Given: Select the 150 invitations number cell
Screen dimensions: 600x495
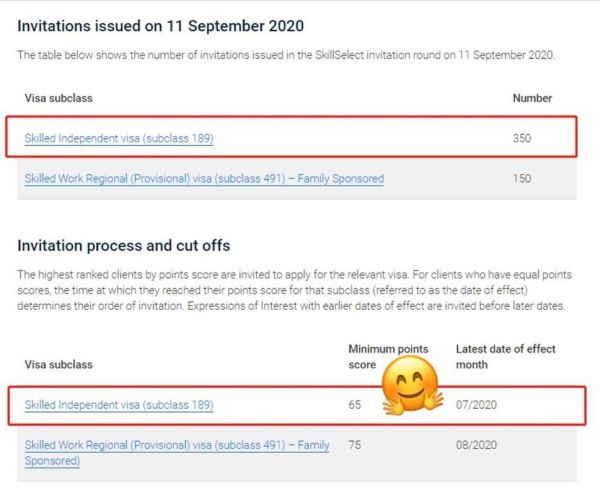Looking at the screenshot, I should pyautogui.click(x=521, y=179).
